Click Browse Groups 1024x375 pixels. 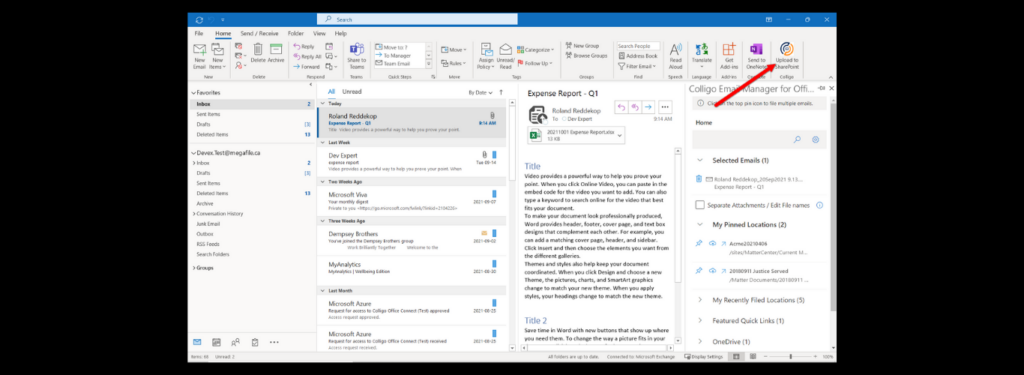[586, 56]
